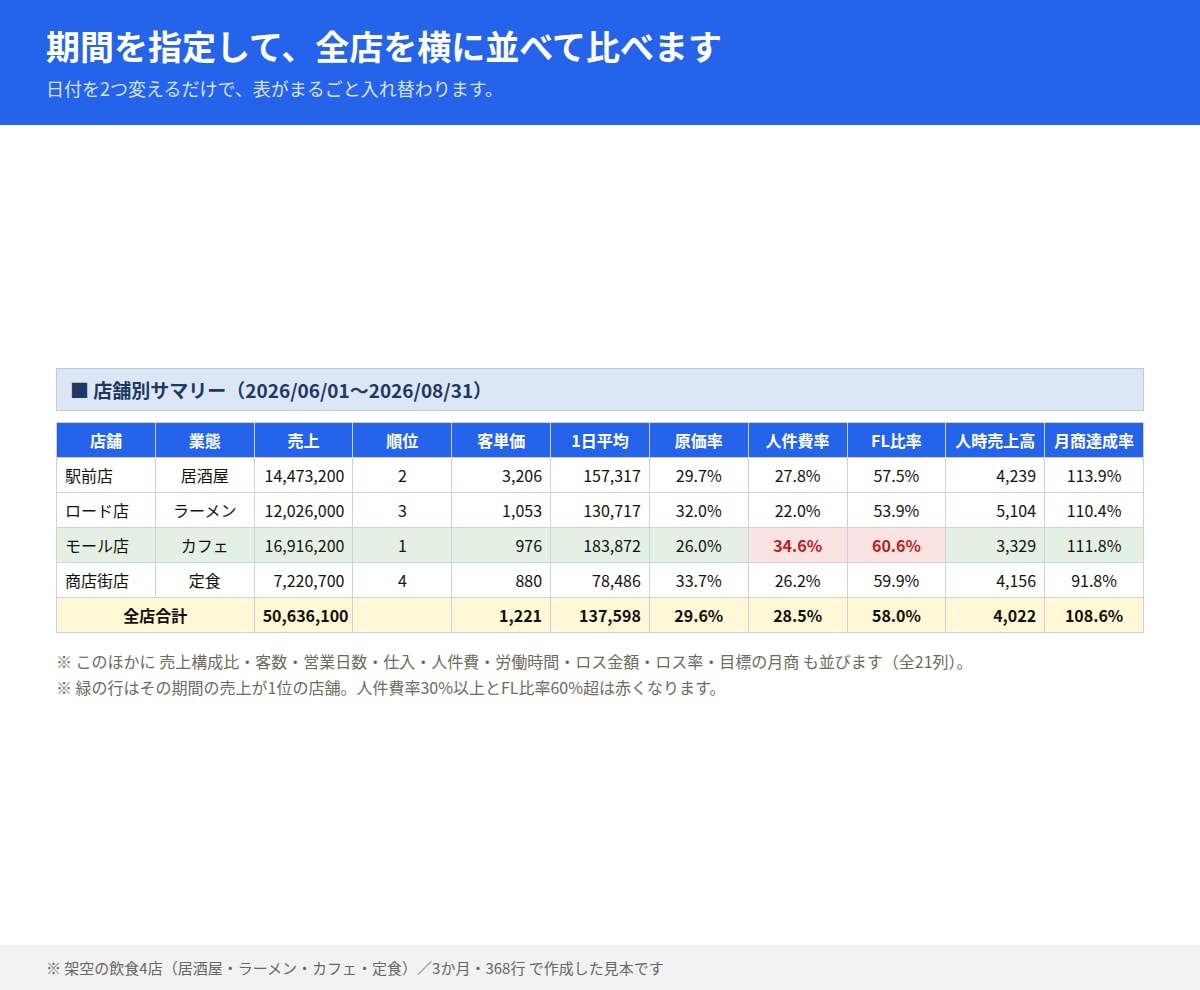Click FL ratio 57.5% cell

[x=896, y=476]
